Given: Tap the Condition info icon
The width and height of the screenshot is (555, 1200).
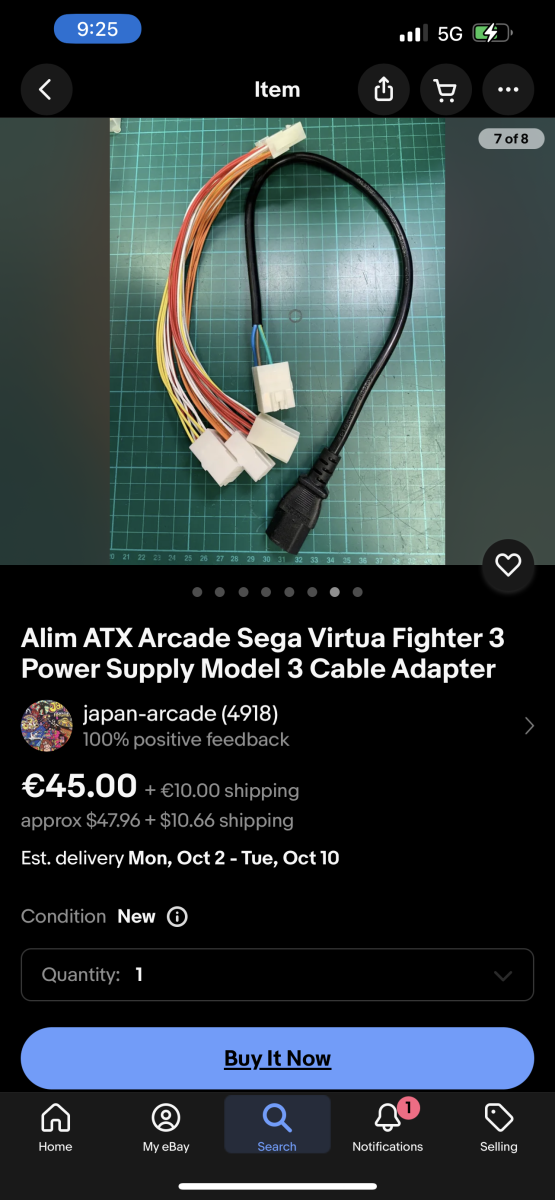Looking at the screenshot, I should [x=177, y=917].
